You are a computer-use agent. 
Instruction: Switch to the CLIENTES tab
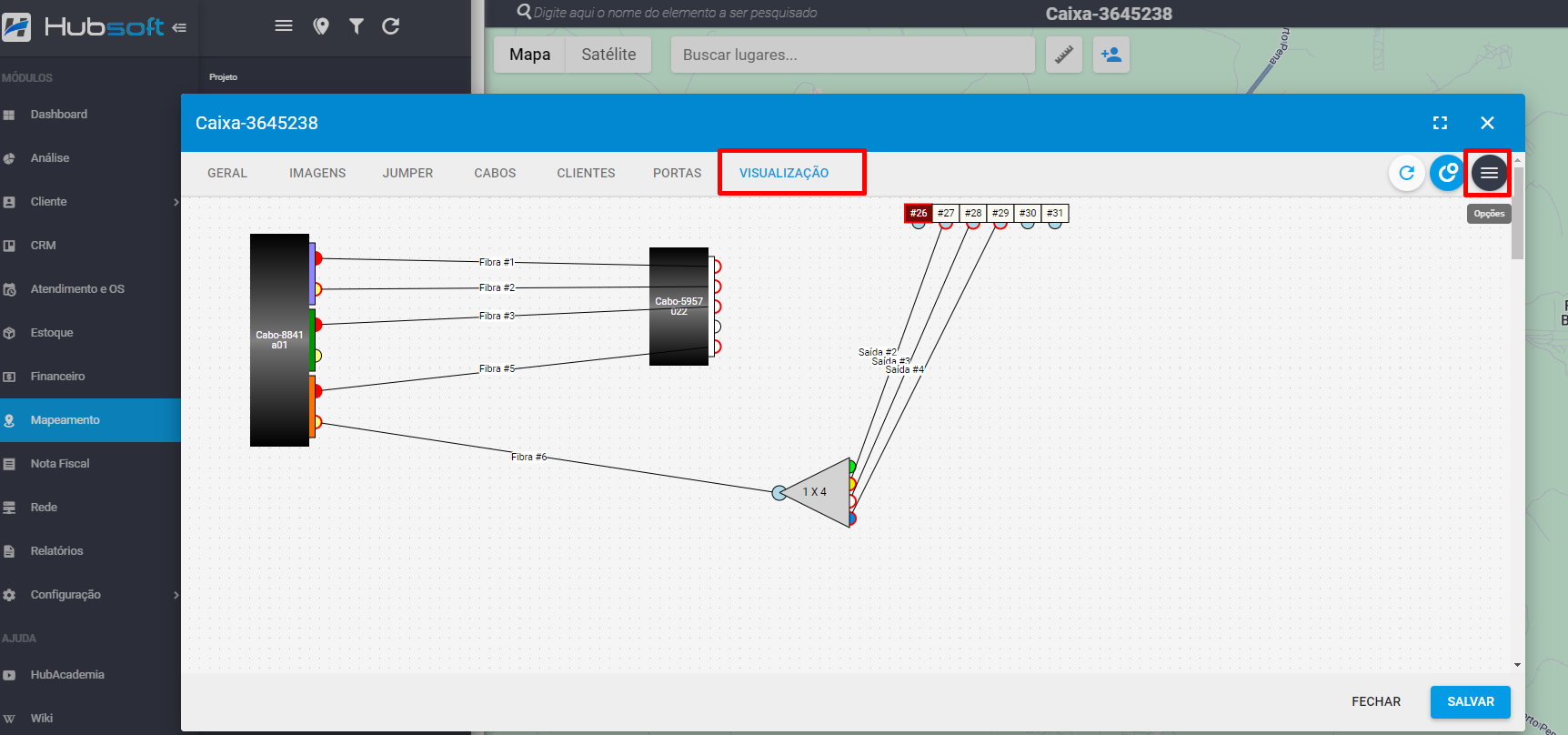(586, 173)
